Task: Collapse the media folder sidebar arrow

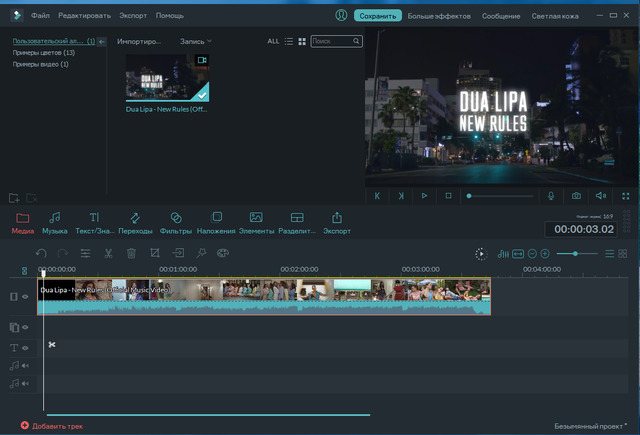Action: [102, 42]
